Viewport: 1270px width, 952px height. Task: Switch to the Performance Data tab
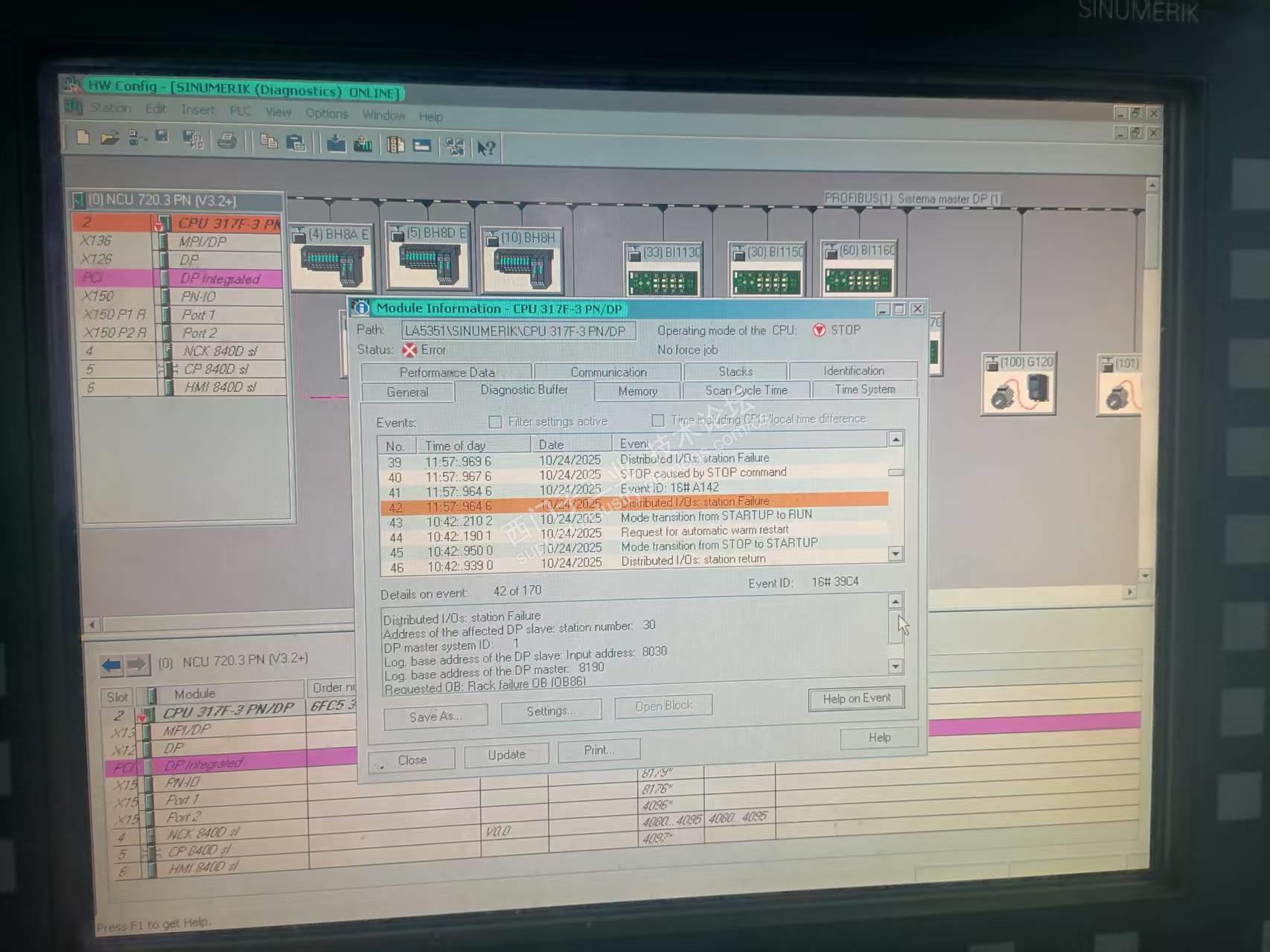point(447,372)
